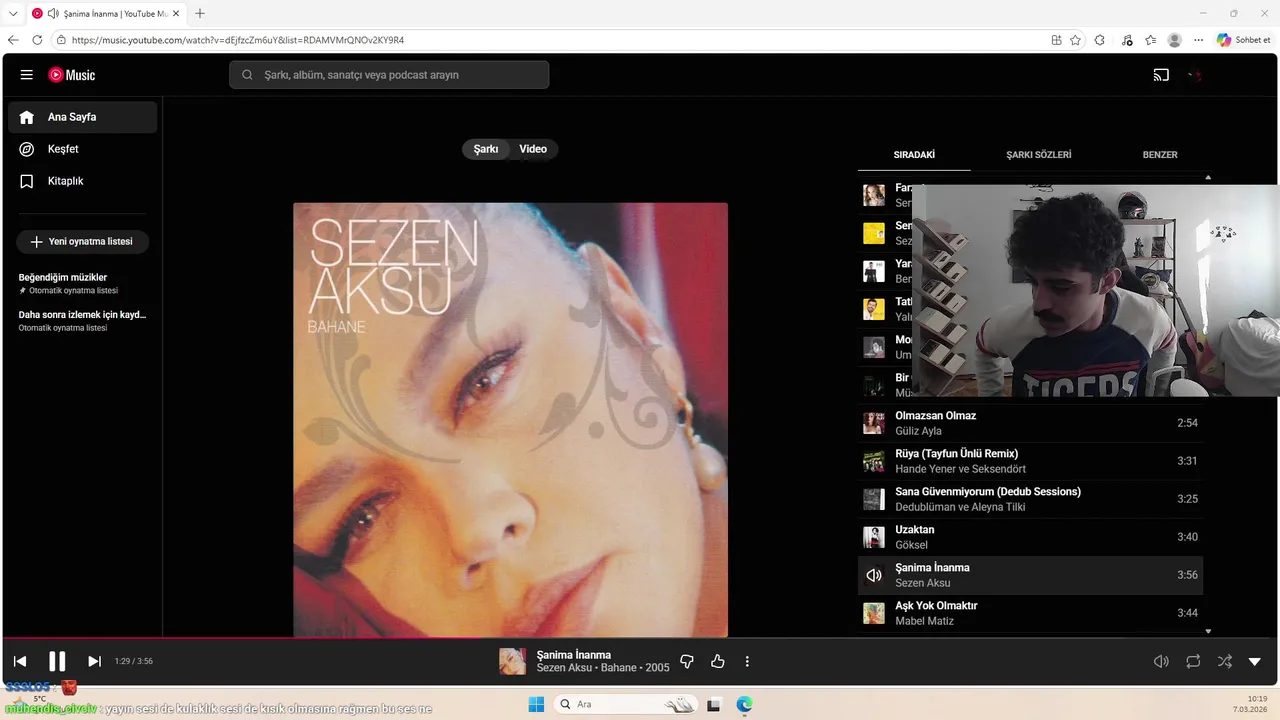Seek on the red song progress bar

(x=640, y=638)
